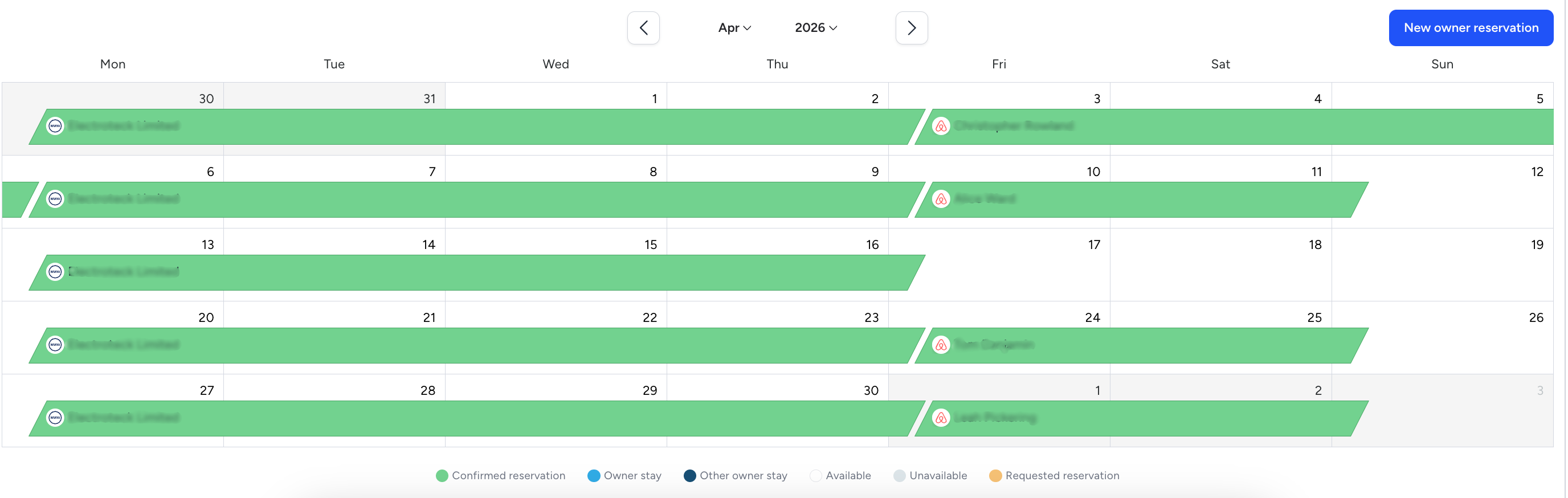Click the Airbnb icon on April 3 reservation

point(941,126)
